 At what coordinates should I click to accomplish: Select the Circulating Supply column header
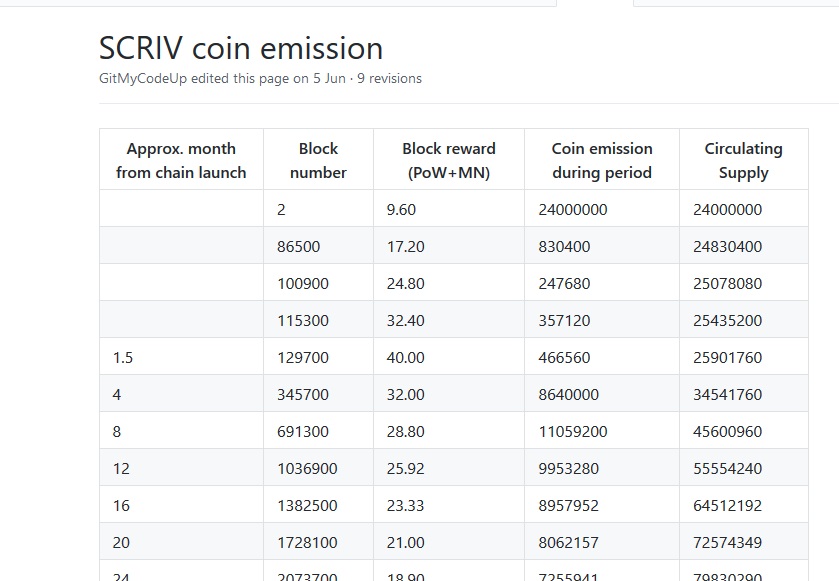(x=743, y=160)
